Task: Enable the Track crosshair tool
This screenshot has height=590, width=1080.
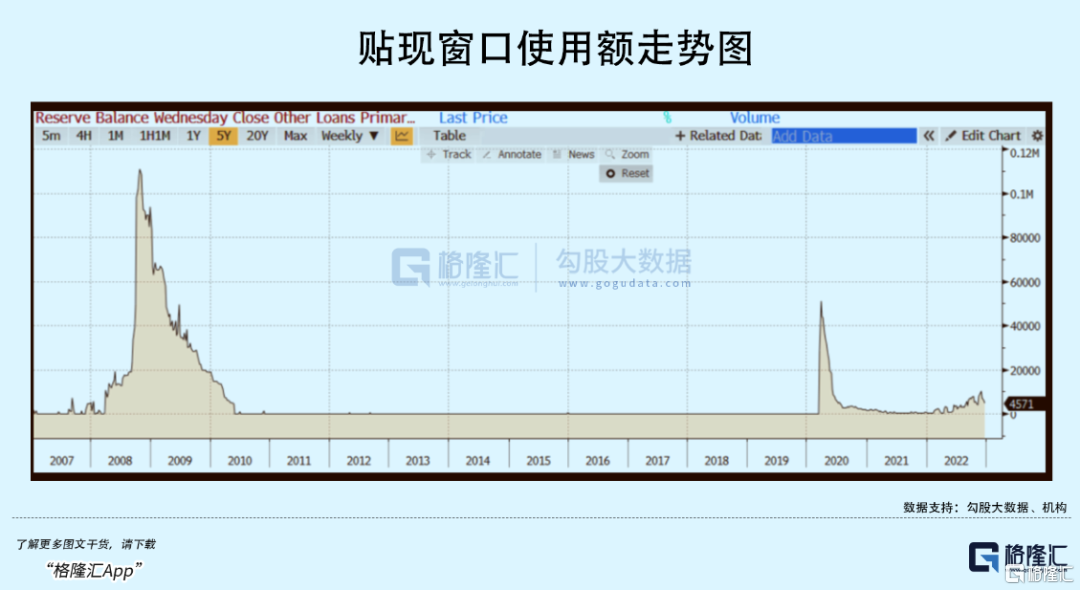Action: (449, 155)
